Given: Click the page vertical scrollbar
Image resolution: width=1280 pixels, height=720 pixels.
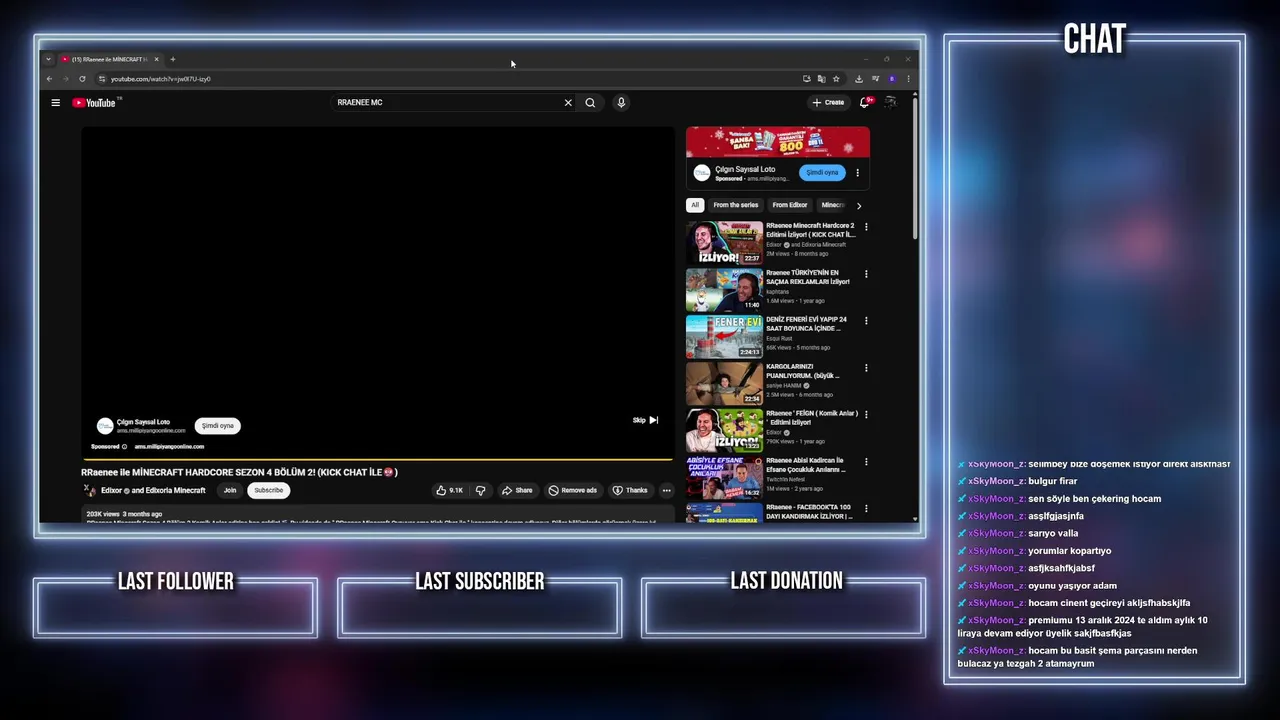Looking at the screenshot, I should pyautogui.click(x=914, y=167).
